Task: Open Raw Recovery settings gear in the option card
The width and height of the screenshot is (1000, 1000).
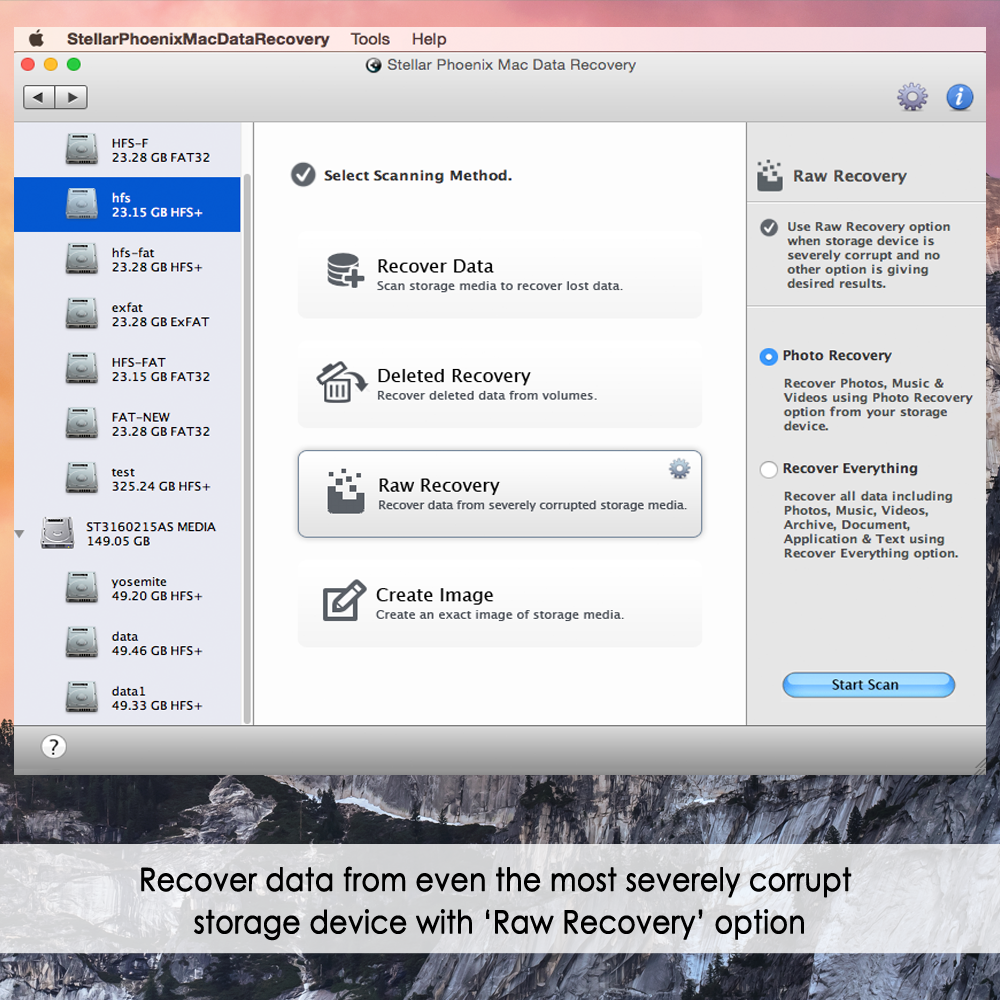Action: (x=679, y=469)
